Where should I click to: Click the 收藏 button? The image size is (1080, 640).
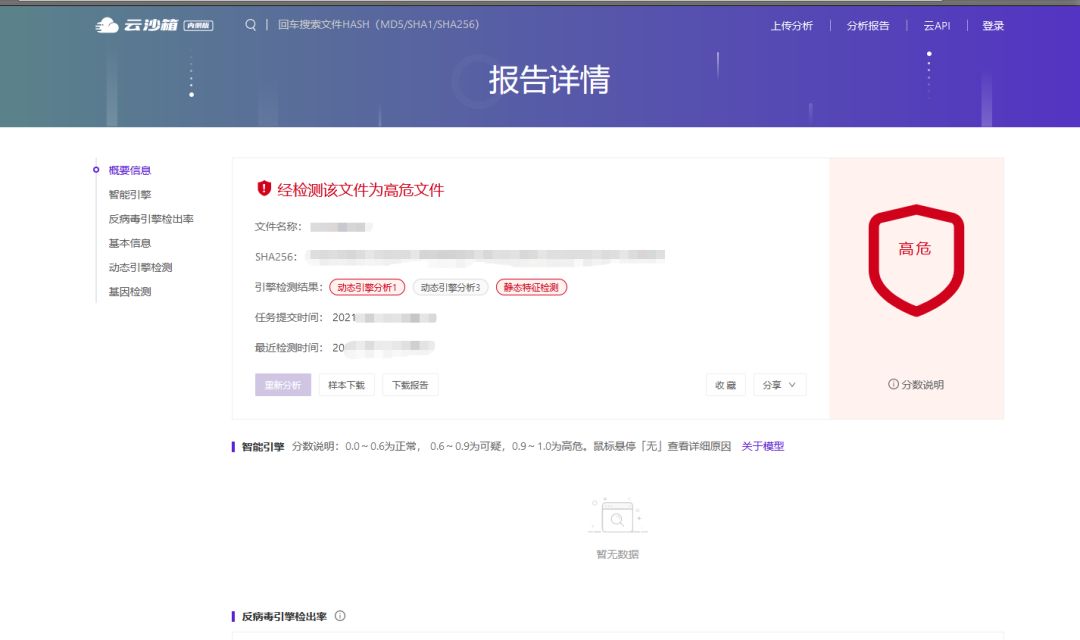point(725,385)
